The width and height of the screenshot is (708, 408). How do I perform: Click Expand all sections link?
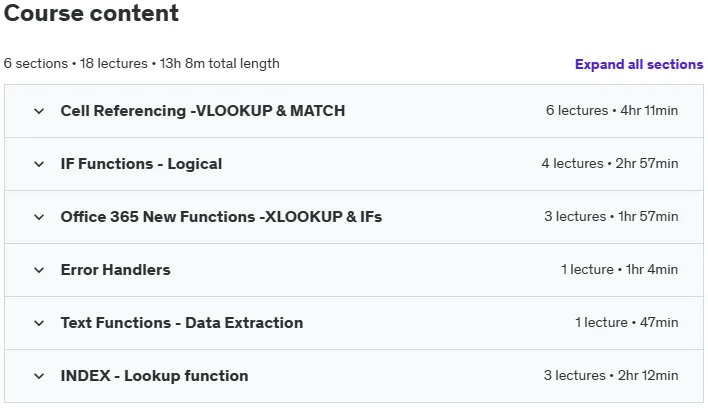(639, 65)
